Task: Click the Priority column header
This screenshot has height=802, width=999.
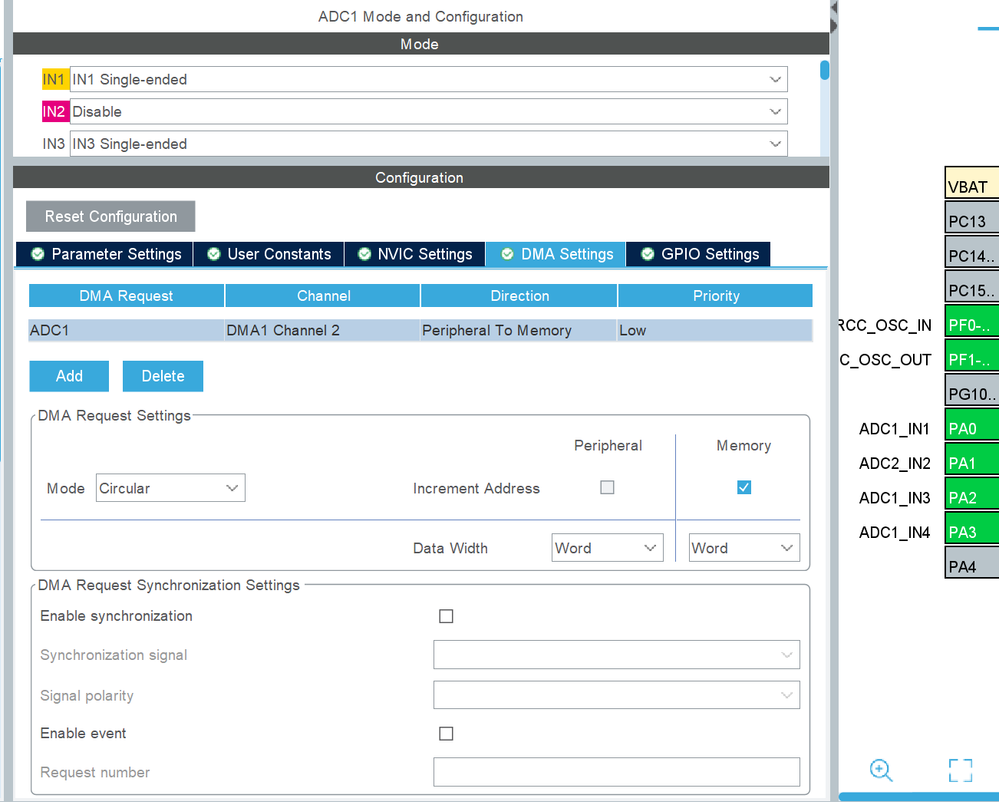Action: tap(715, 296)
